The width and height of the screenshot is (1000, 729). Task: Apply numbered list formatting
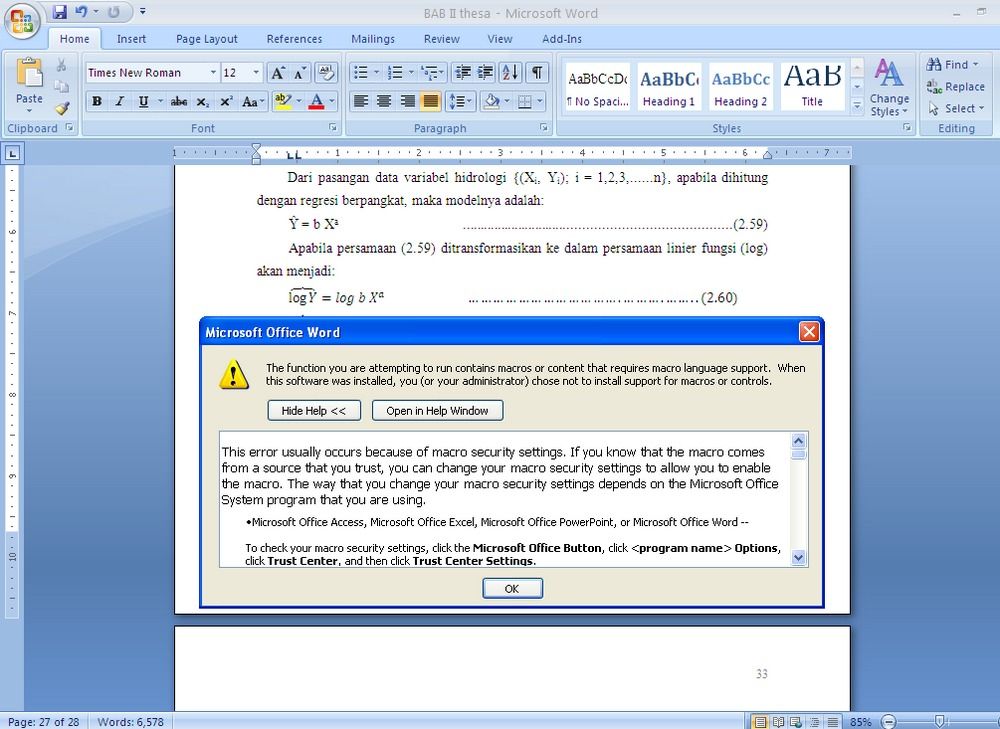tap(395, 73)
